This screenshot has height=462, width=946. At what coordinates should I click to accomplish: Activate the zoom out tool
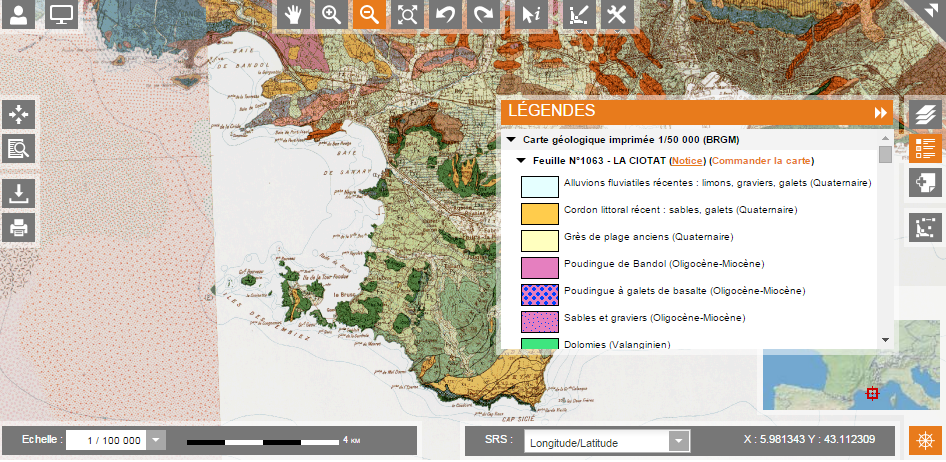click(369, 15)
